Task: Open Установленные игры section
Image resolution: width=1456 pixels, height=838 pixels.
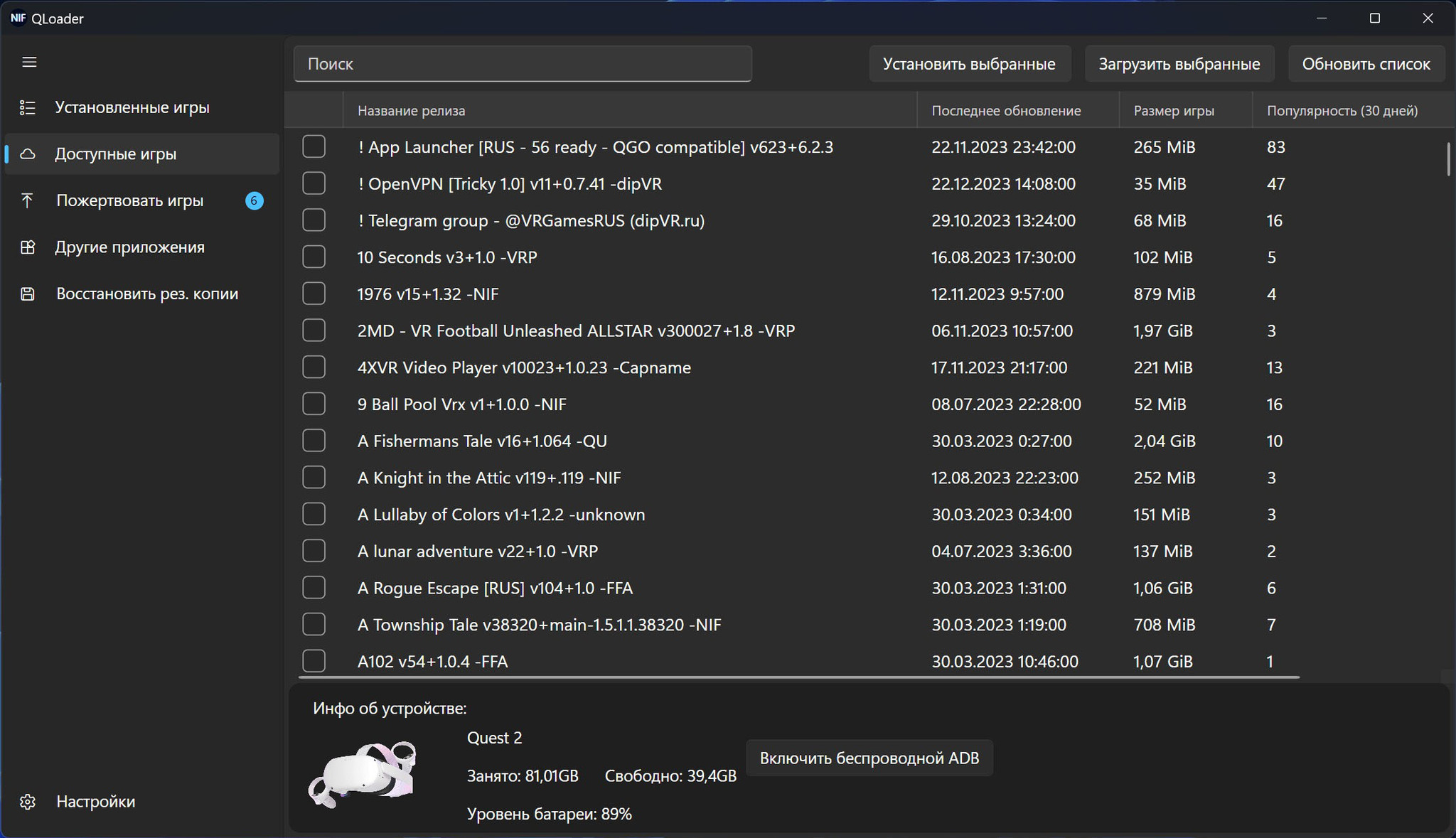Action: [142, 107]
